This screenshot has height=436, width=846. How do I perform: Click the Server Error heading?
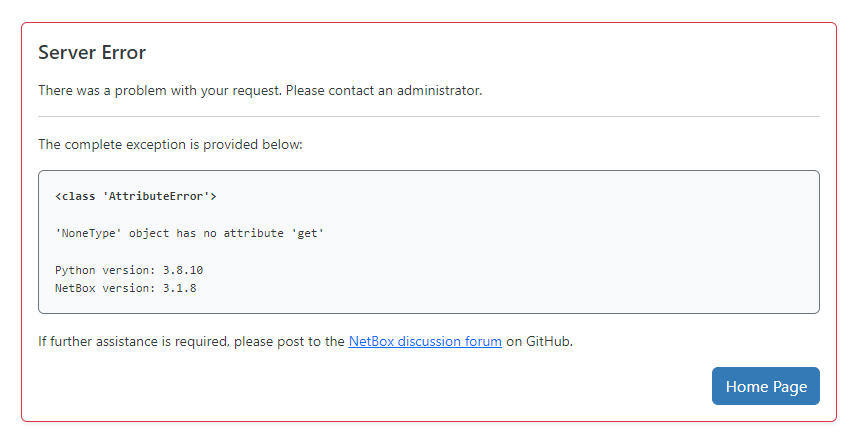(x=92, y=52)
